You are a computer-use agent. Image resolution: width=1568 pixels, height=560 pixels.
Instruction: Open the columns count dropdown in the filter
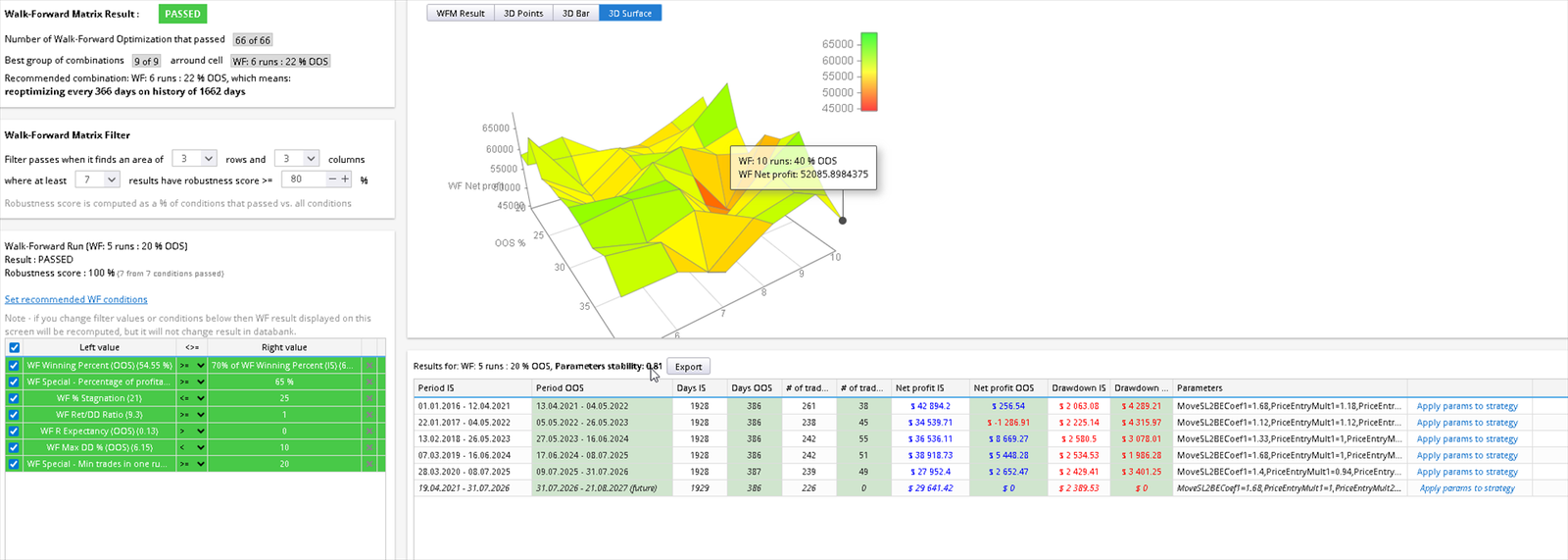297,159
